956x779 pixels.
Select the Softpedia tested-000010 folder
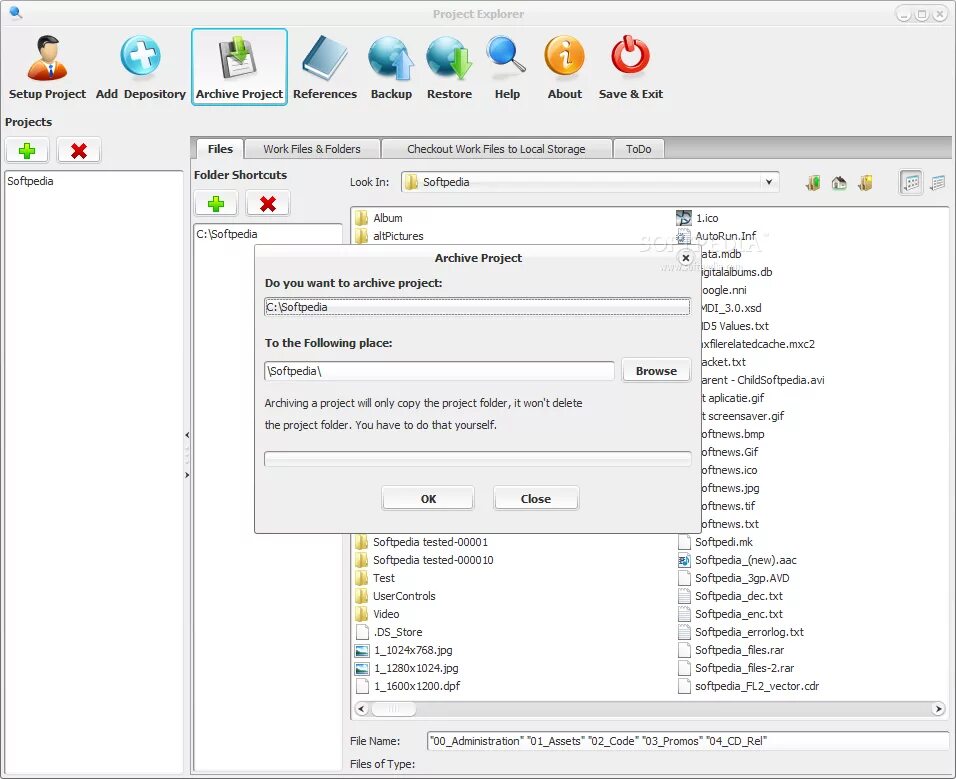(424, 560)
